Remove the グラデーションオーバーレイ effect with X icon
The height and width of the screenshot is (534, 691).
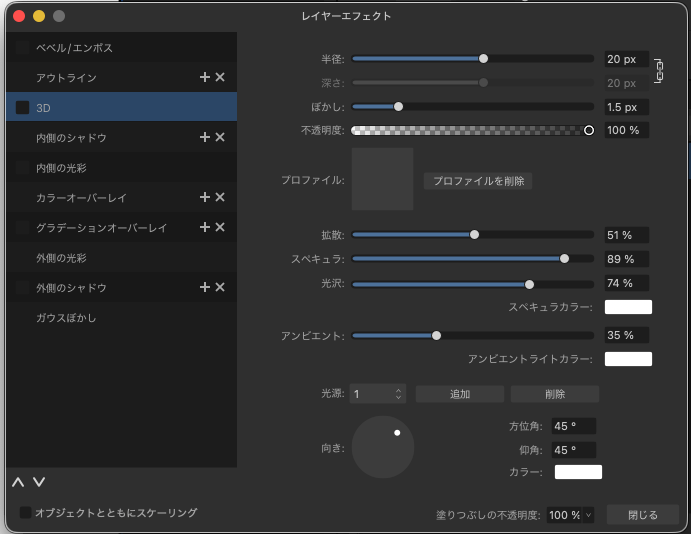(x=220, y=227)
